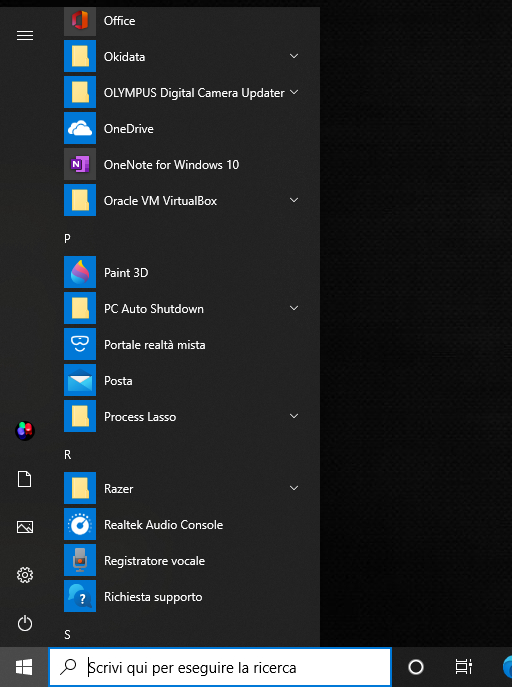This screenshot has width=512, height=687.
Task: Select the OneDrive entry text
Action: (x=129, y=129)
